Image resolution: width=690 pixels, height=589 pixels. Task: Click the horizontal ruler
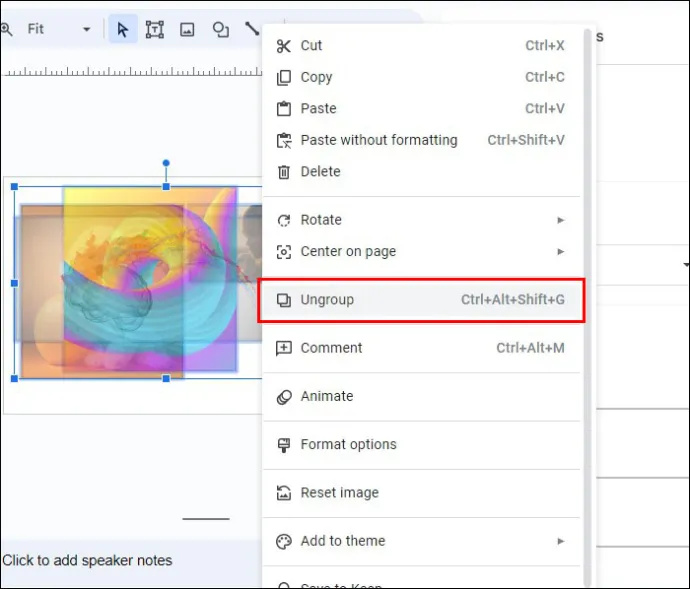coord(132,71)
